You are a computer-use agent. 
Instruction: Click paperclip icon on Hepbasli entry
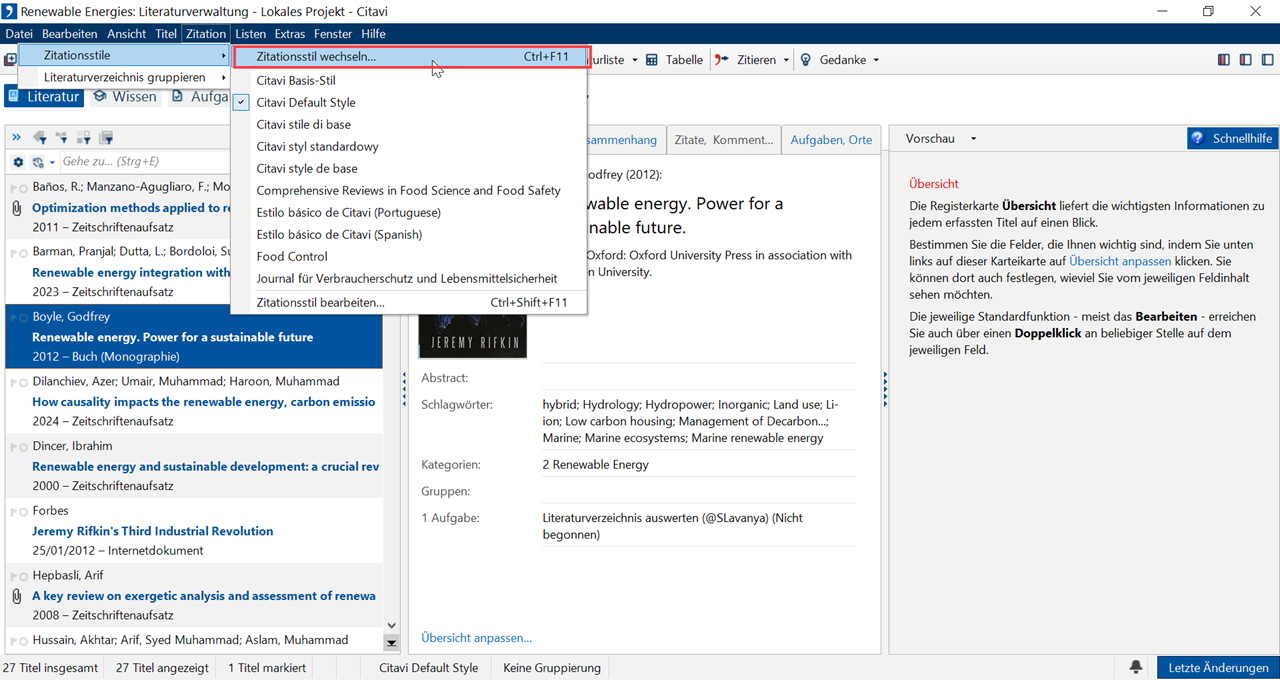click(x=16, y=596)
